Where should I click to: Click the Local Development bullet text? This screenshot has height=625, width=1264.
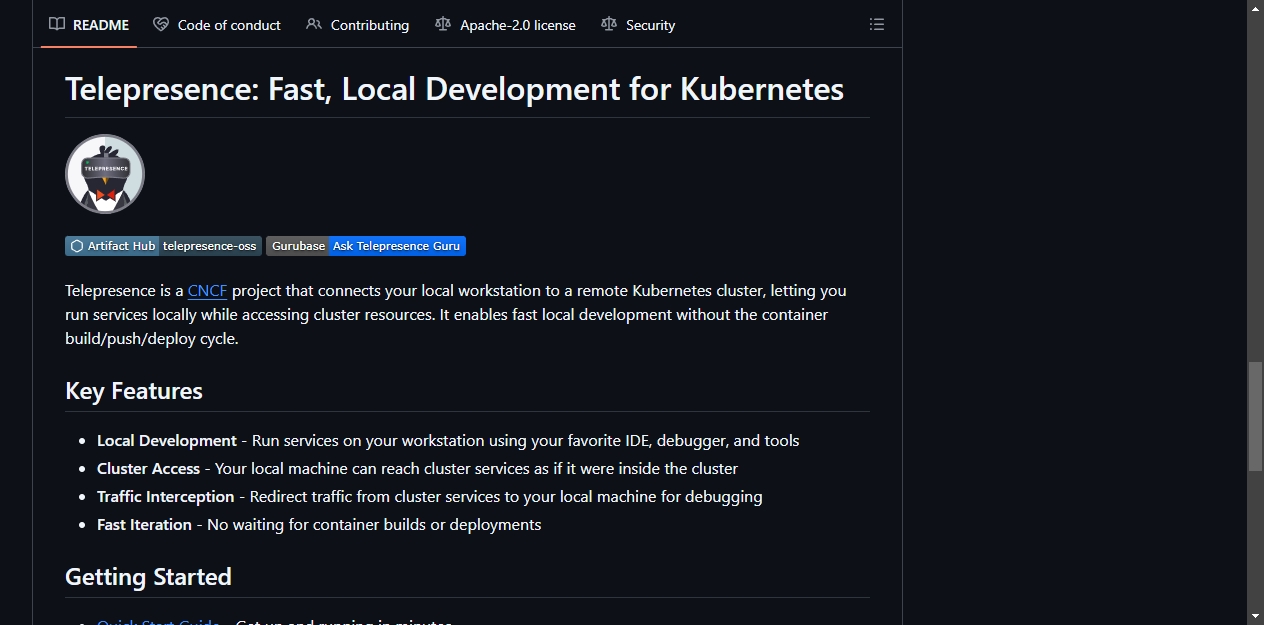point(448,441)
